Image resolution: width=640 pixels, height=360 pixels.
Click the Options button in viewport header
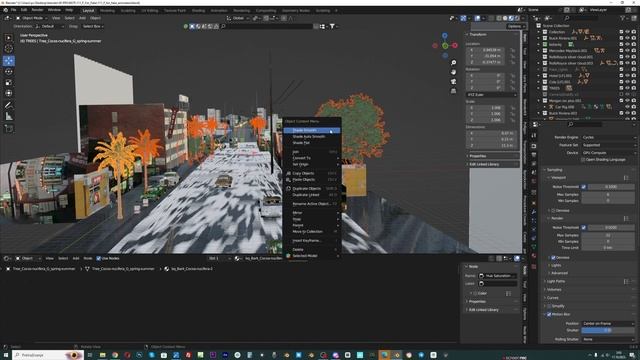516,26
